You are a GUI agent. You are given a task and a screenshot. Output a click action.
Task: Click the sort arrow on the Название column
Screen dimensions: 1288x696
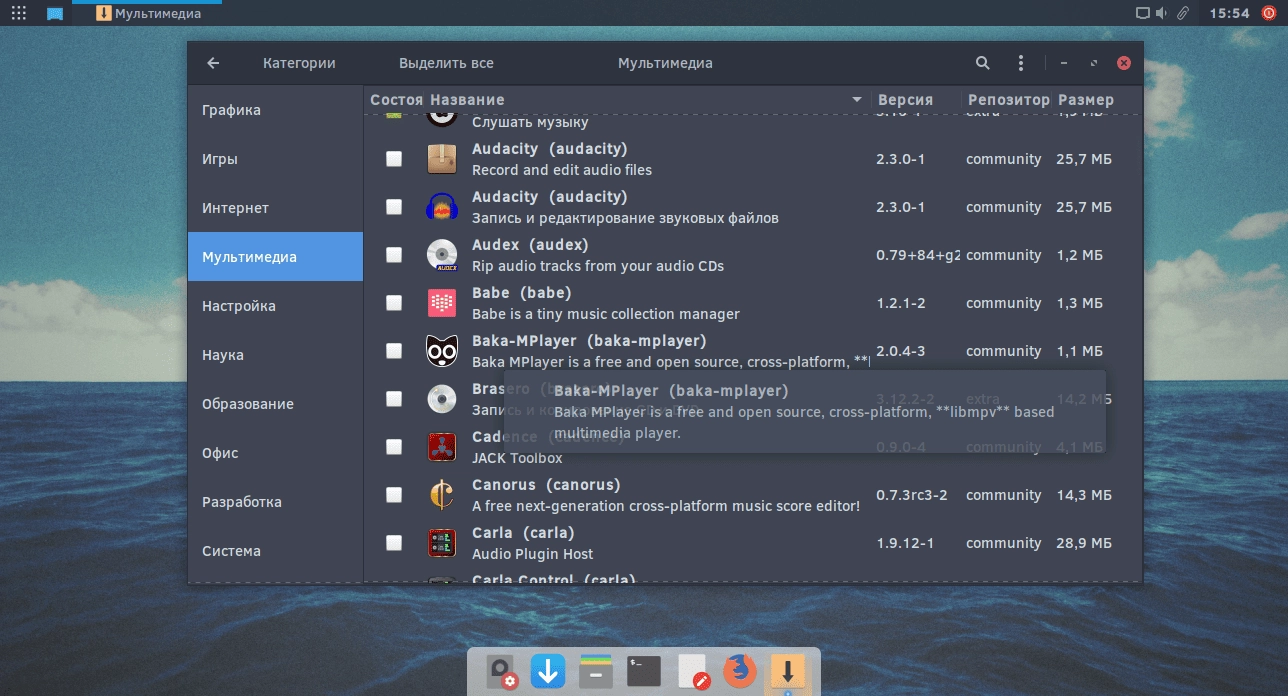coord(856,100)
